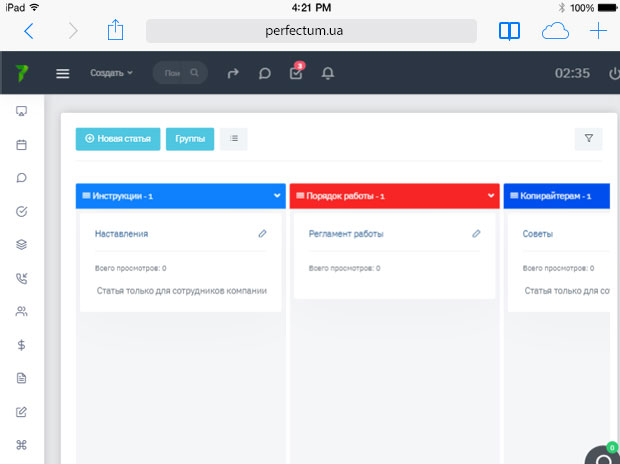
Task: Click the green Perfectum logo
Action: [x=22, y=73]
